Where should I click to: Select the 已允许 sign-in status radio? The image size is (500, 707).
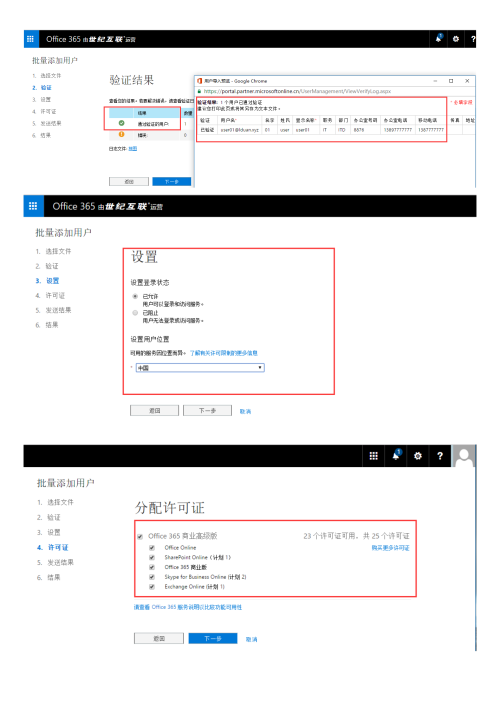click(x=135, y=296)
